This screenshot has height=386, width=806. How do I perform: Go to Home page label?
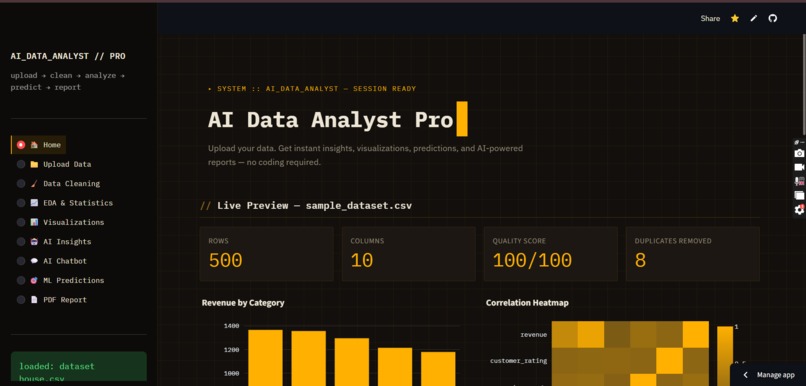(52, 145)
